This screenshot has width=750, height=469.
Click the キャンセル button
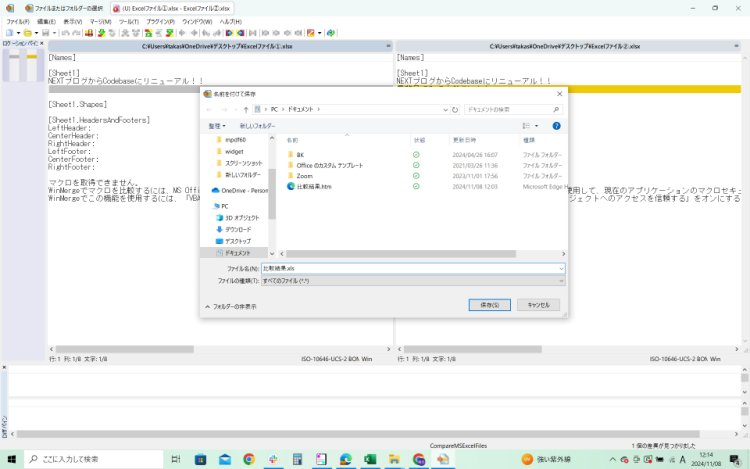click(537, 304)
